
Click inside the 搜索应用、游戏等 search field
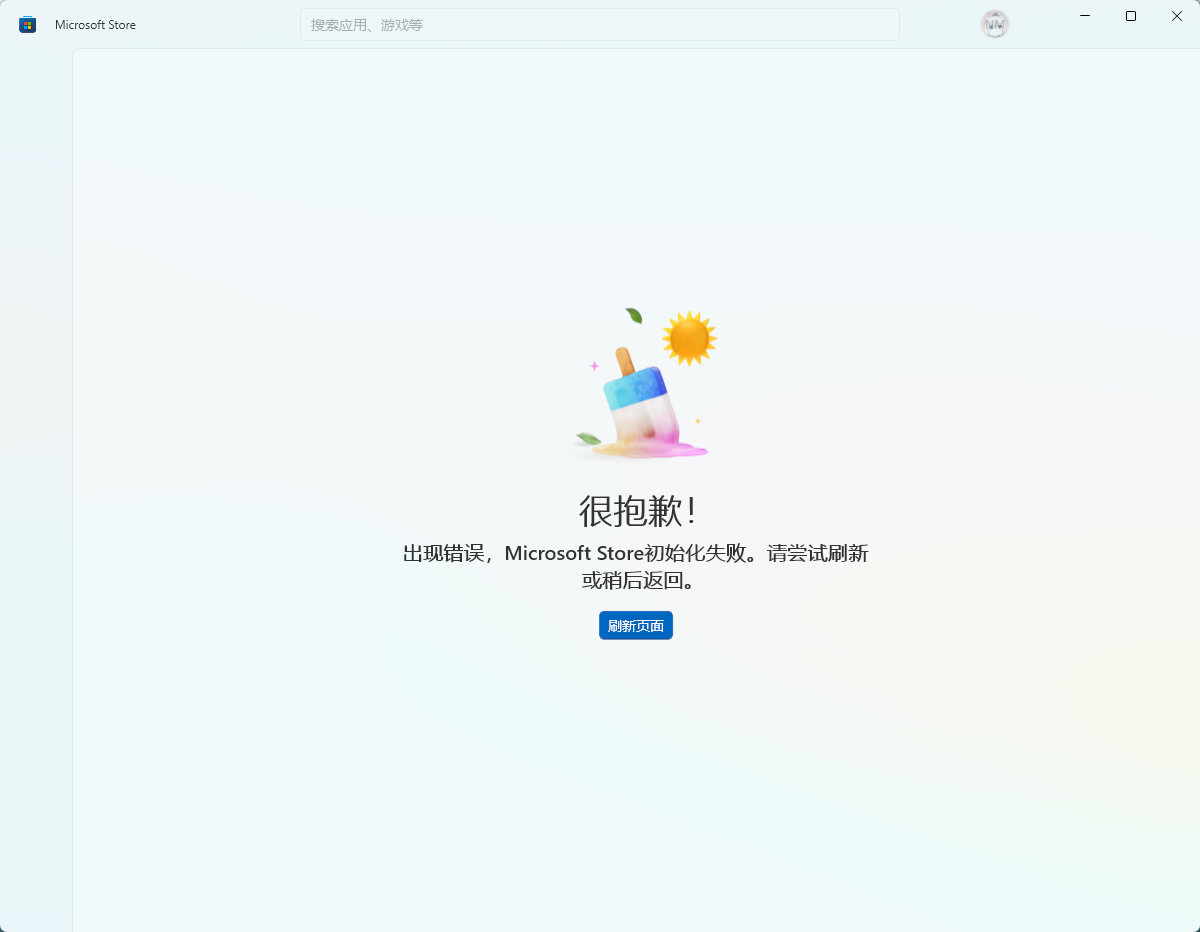click(600, 24)
